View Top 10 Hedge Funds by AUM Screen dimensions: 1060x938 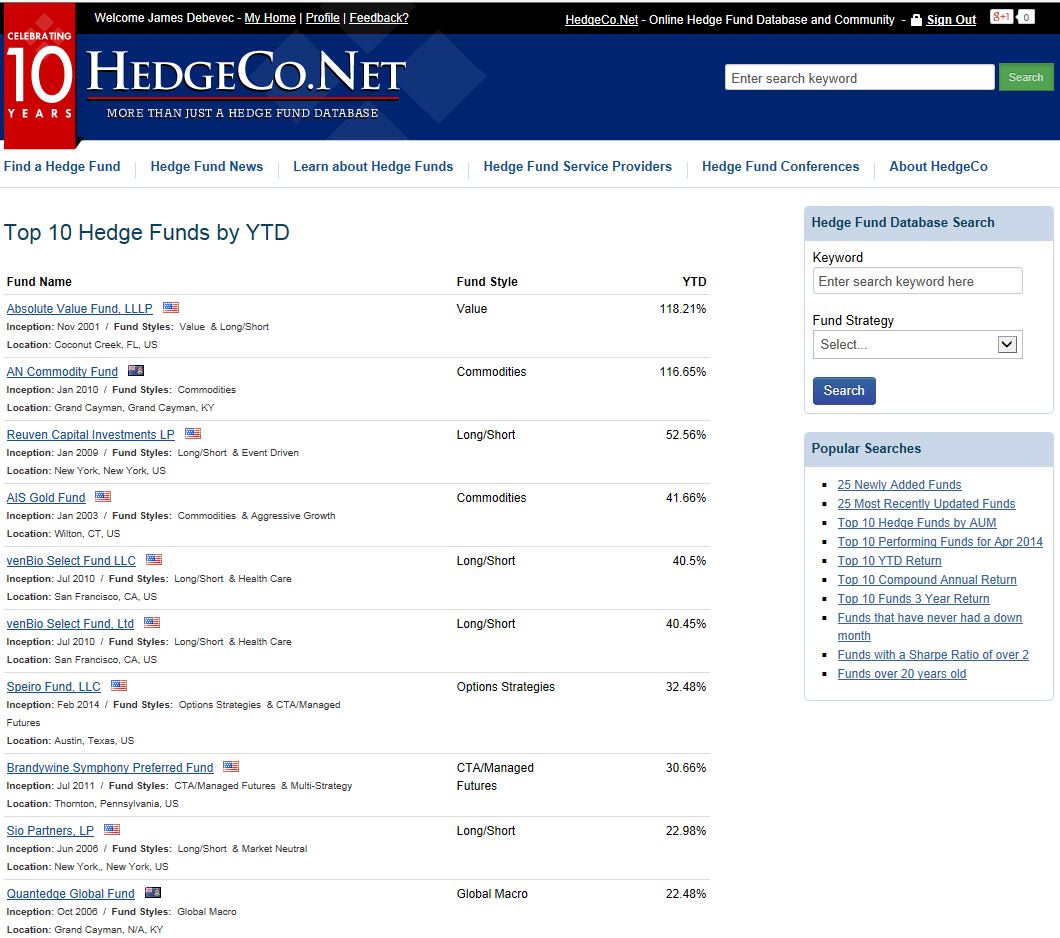(x=917, y=522)
